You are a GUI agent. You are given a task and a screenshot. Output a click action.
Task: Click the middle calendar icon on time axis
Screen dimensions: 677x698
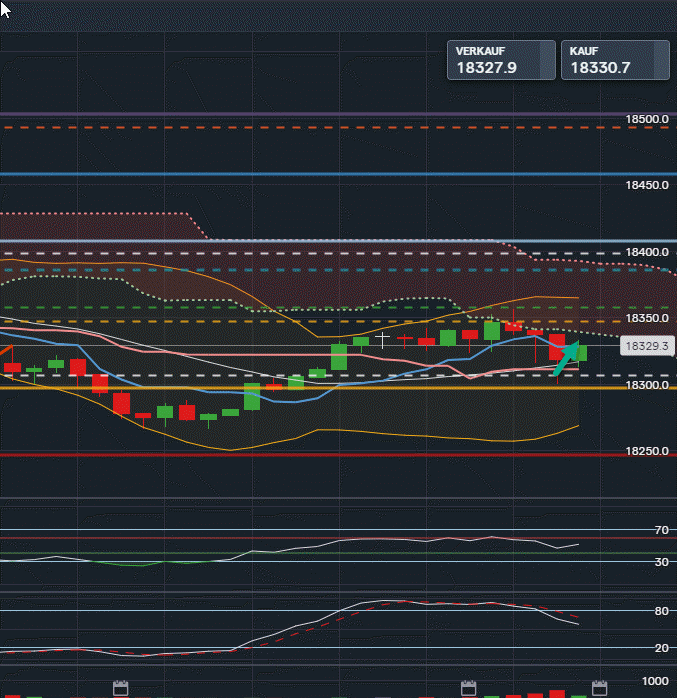click(x=467, y=688)
